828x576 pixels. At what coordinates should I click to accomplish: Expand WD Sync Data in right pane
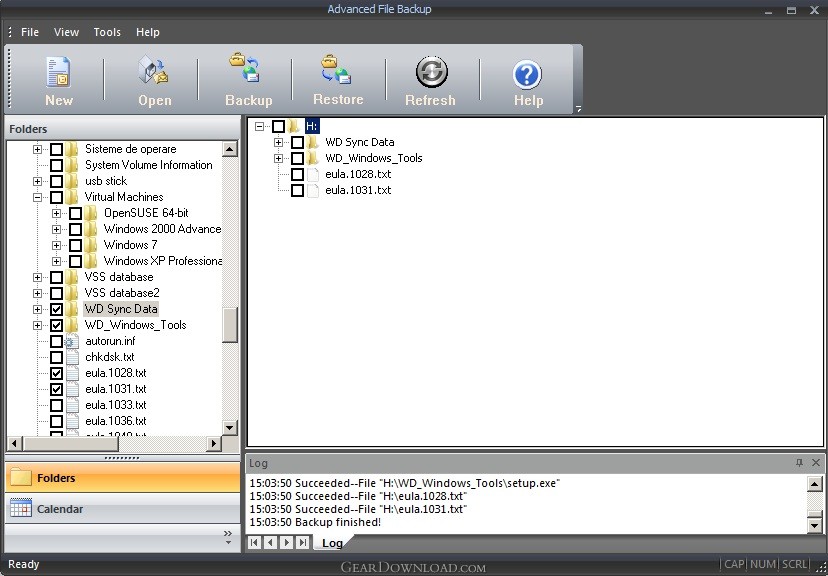click(278, 142)
